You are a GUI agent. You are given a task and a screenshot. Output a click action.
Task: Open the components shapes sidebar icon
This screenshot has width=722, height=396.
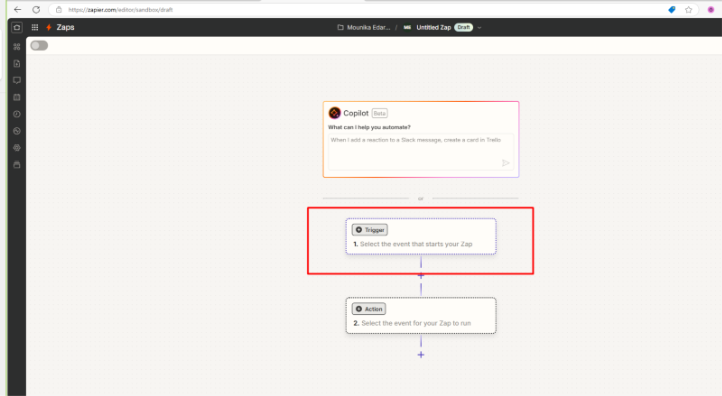(x=17, y=47)
